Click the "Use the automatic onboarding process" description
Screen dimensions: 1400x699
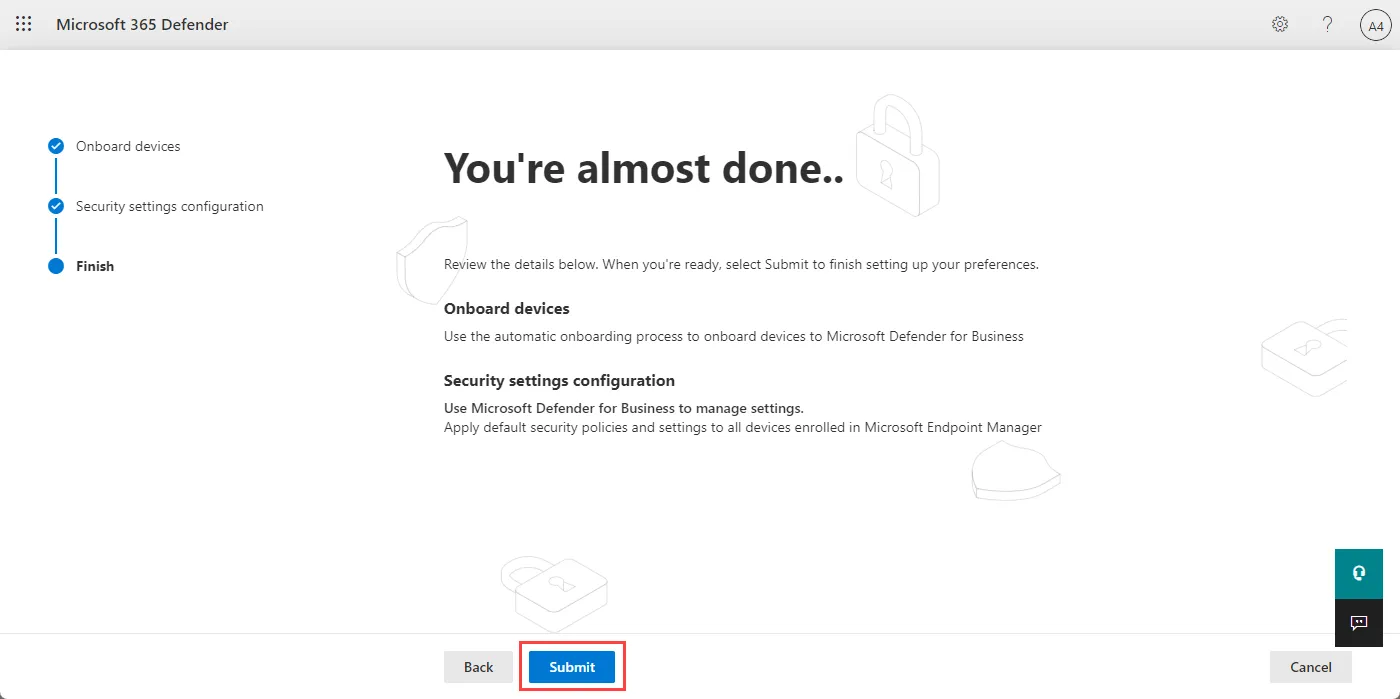(734, 336)
